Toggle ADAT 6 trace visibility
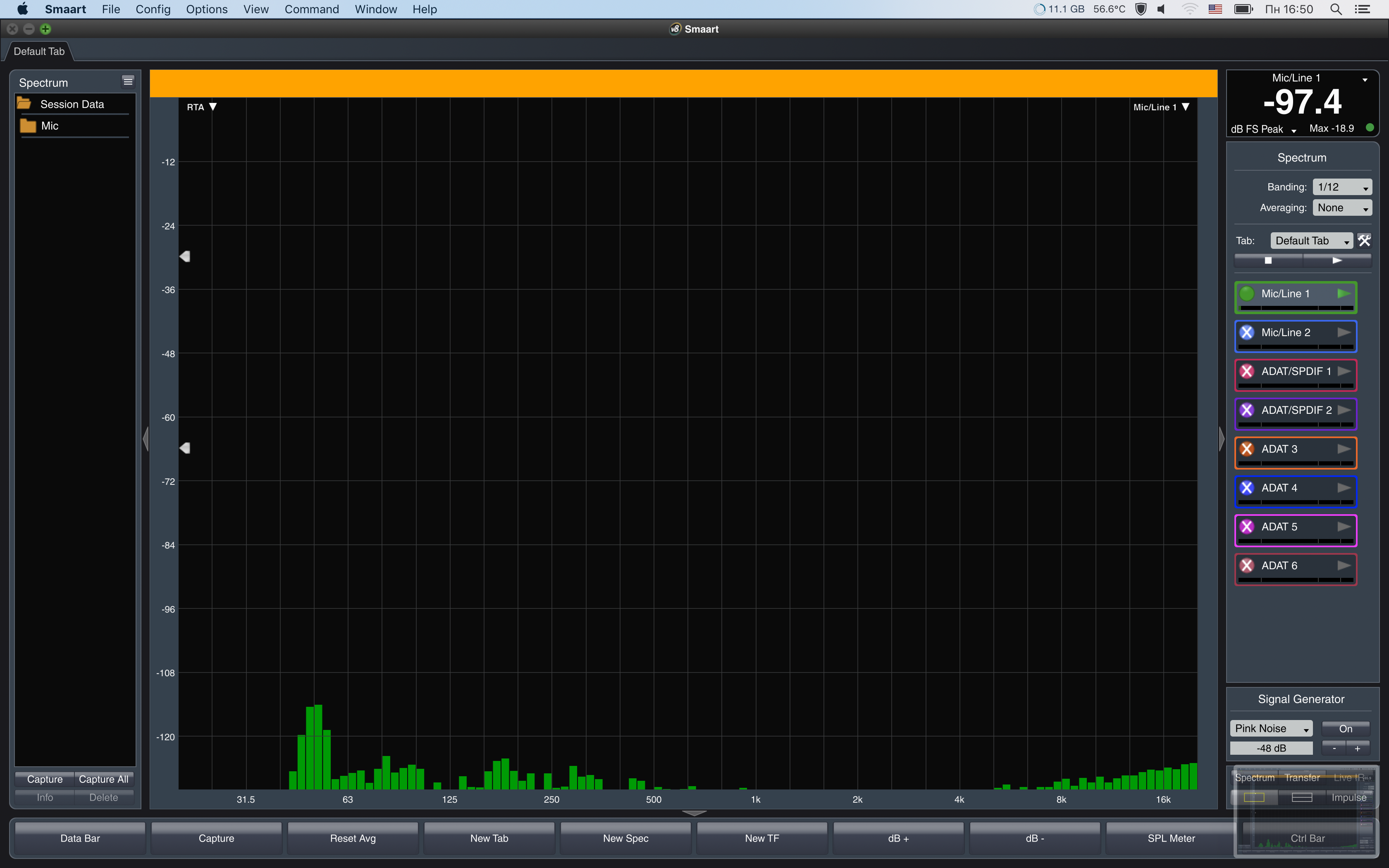 (1247, 565)
